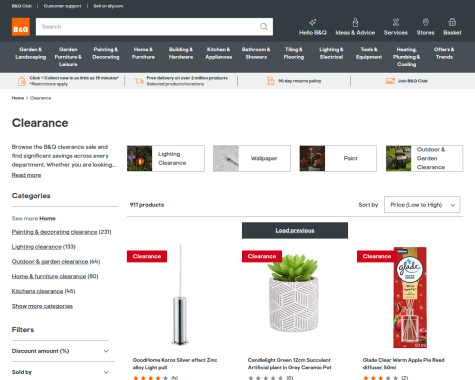Click the Load previous button
475x380 pixels.
point(295,230)
